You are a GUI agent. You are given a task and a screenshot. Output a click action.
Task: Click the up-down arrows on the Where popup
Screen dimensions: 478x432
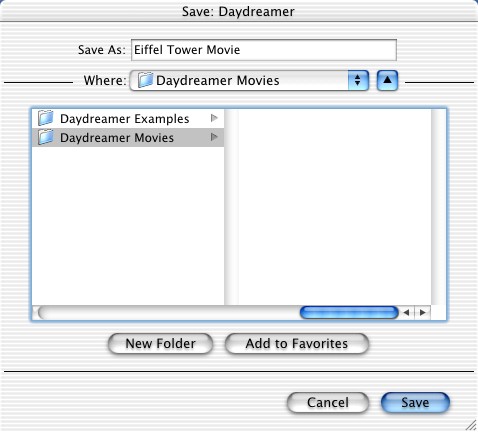[358, 80]
